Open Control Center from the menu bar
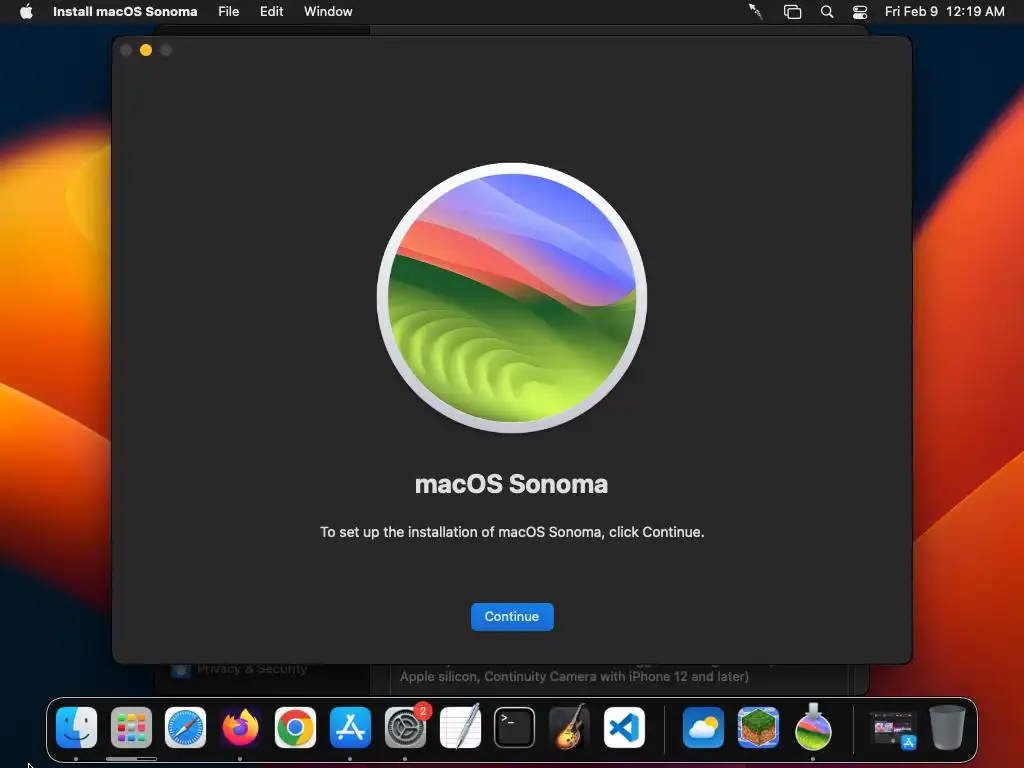The height and width of the screenshot is (768, 1024). (860, 12)
